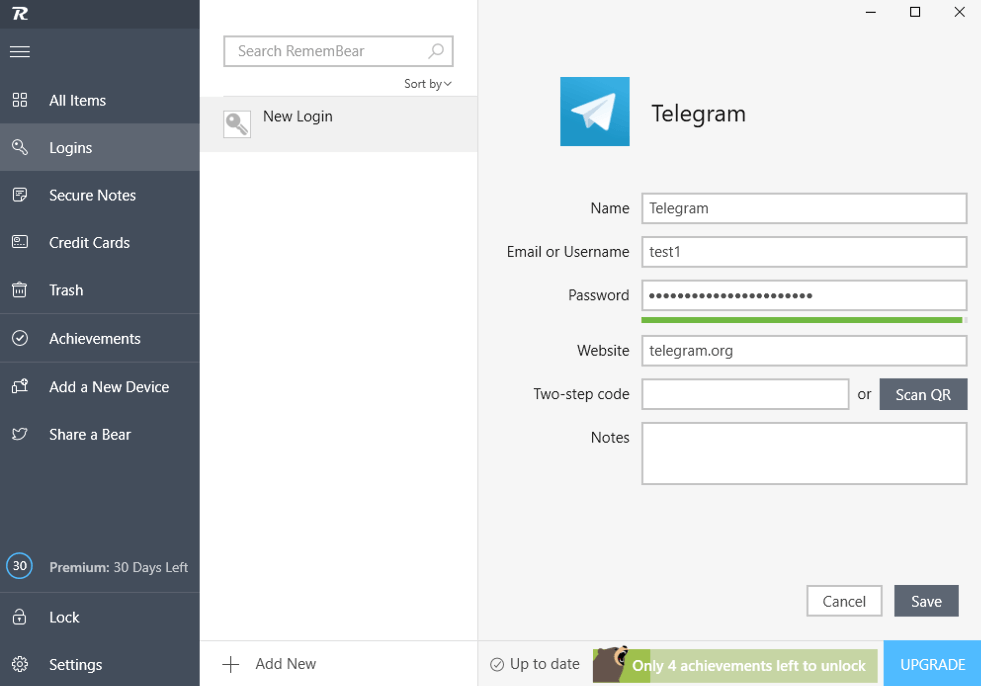The width and height of the screenshot is (981, 686).
Task: Click the Email or Username field
Action: (x=804, y=252)
